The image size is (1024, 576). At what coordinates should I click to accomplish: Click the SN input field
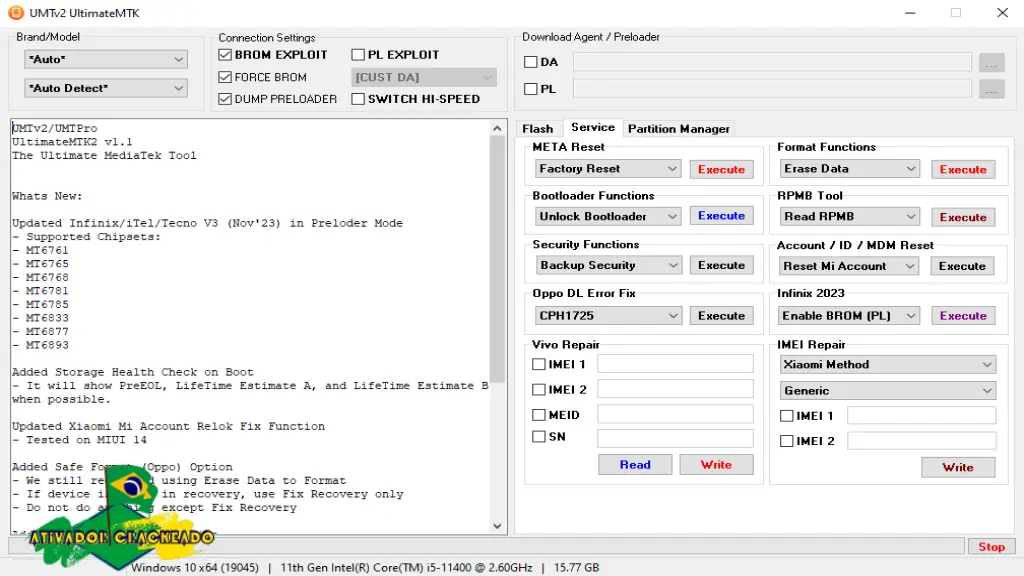coord(675,438)
